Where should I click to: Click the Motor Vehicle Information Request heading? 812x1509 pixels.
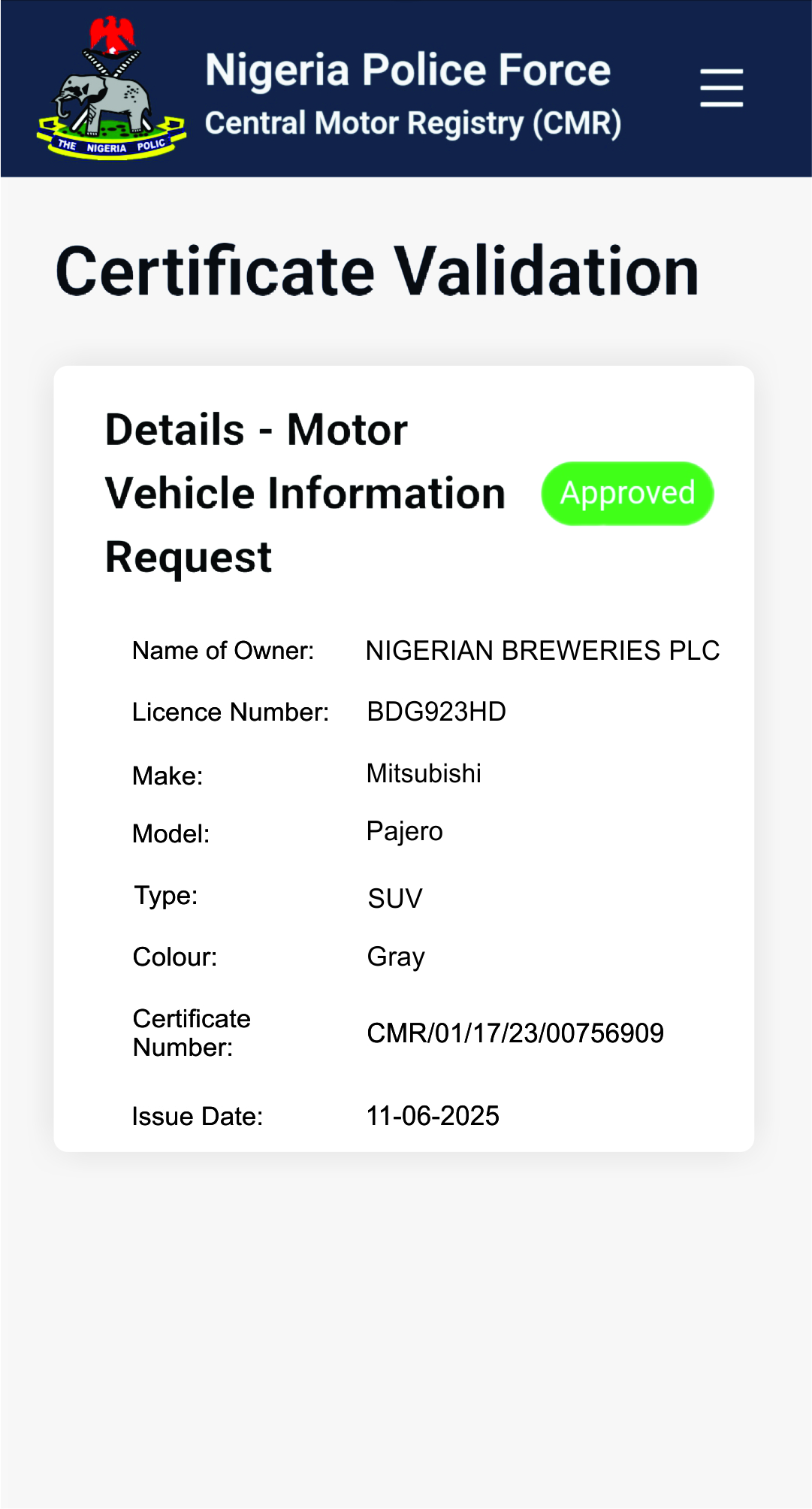click(x=304, y=493)
